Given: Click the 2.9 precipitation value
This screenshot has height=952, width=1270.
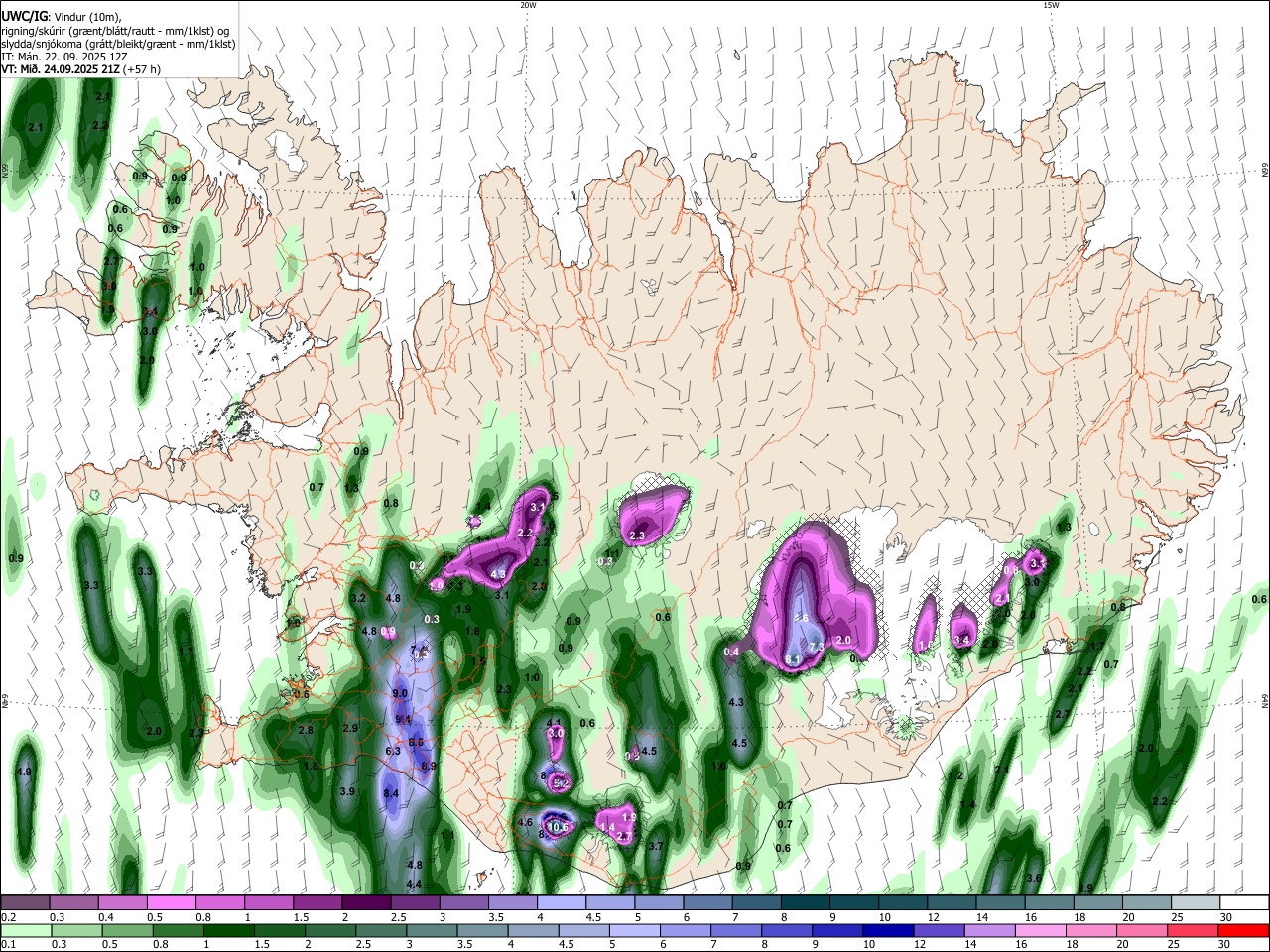Looking at the screenshot, I should 350,728.
